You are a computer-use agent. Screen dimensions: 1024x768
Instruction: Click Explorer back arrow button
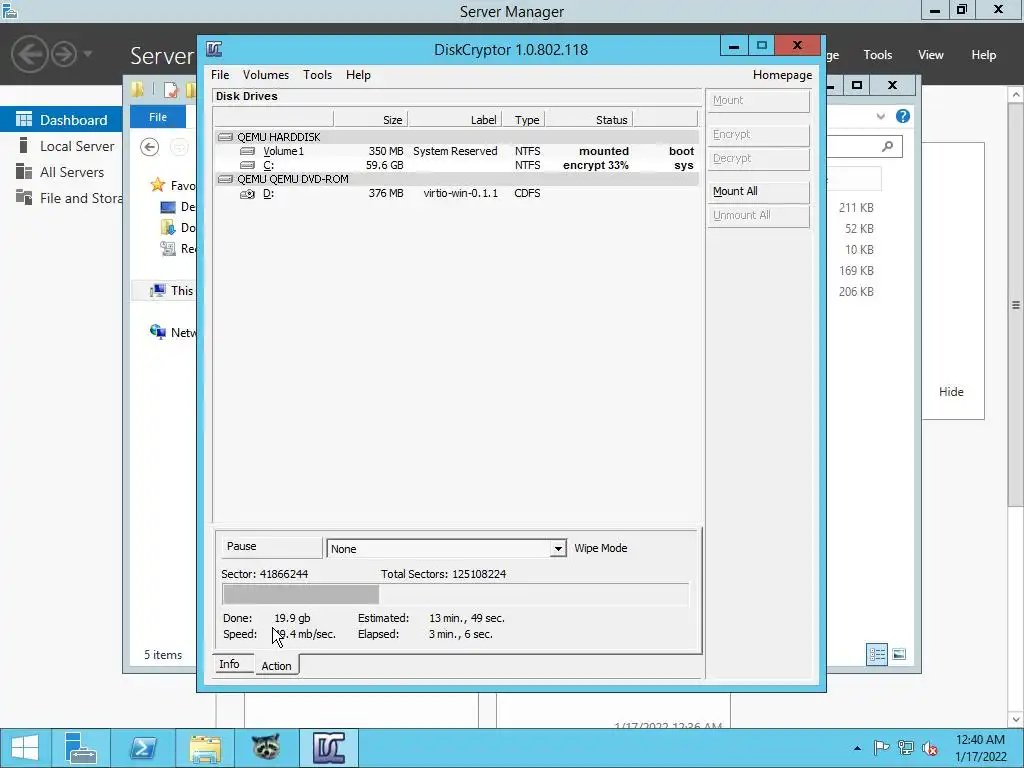pos(150,147)
